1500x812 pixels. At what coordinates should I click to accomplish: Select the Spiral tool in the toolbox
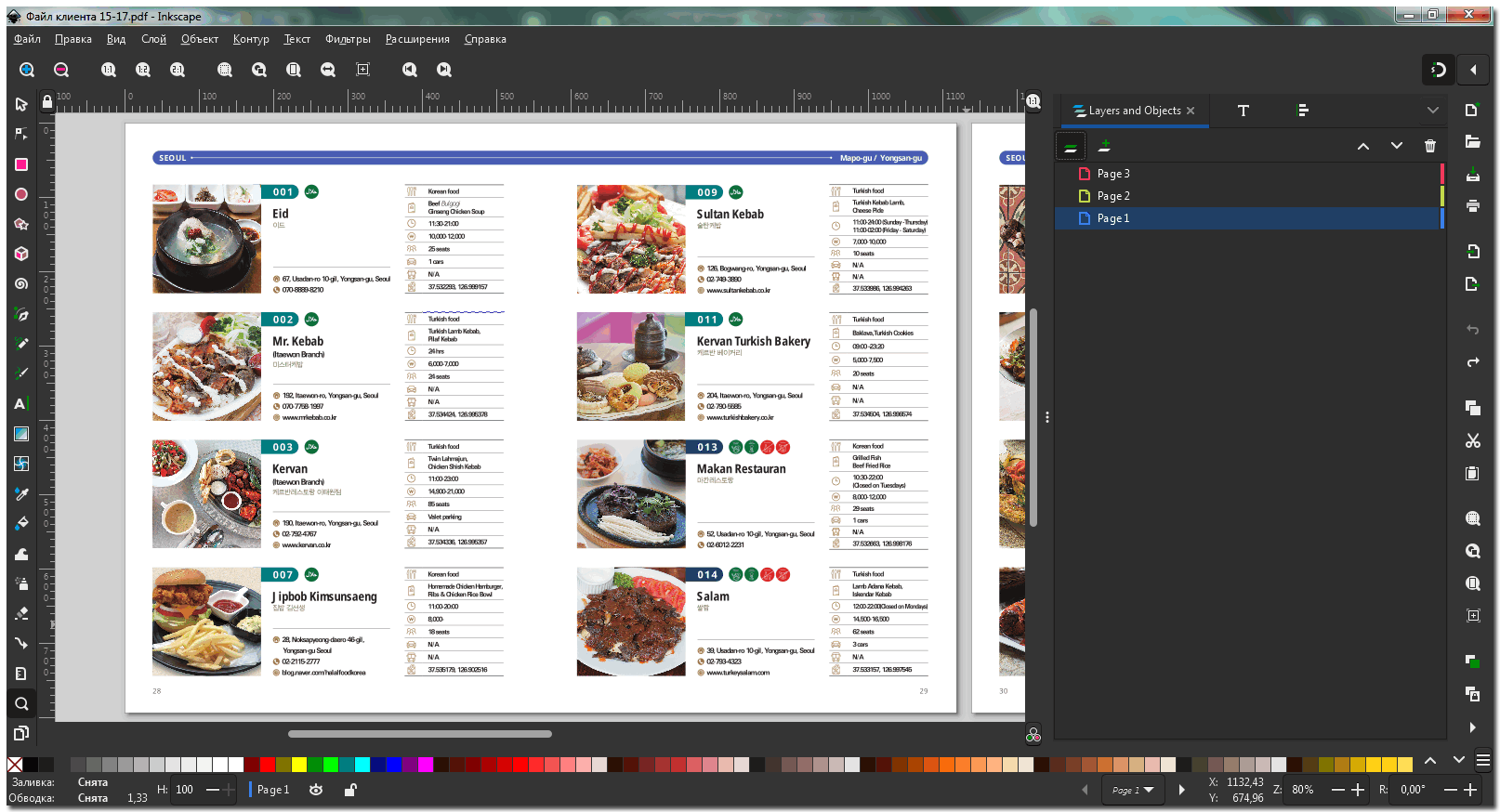click(20, 284)
